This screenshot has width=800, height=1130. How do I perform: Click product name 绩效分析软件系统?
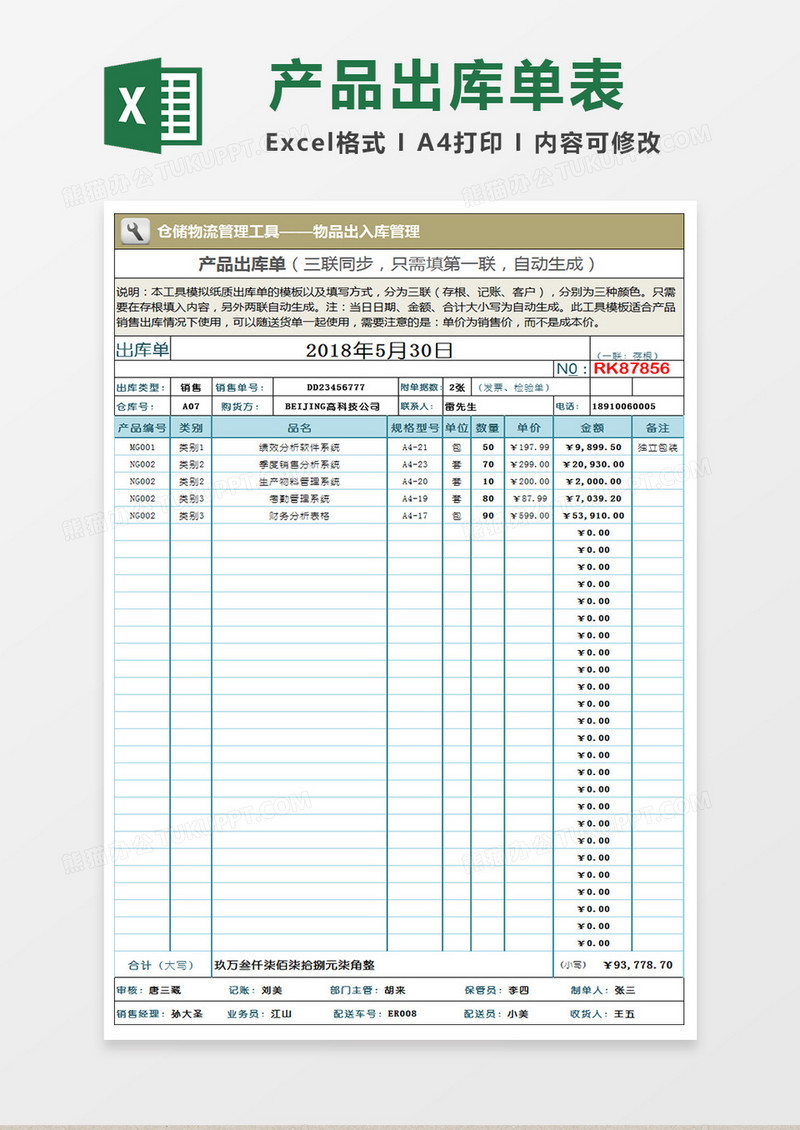click(x=299, y=447)
